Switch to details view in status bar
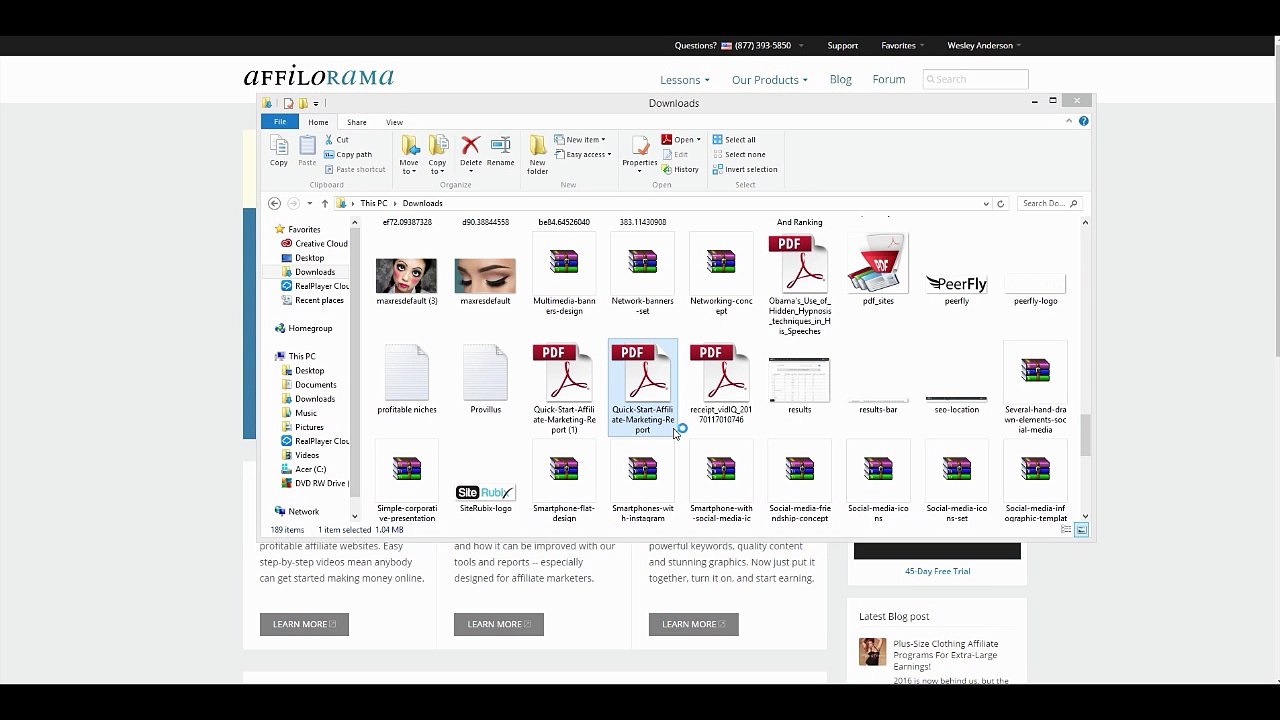1280x720 pixels. [x=1066, y=530]
